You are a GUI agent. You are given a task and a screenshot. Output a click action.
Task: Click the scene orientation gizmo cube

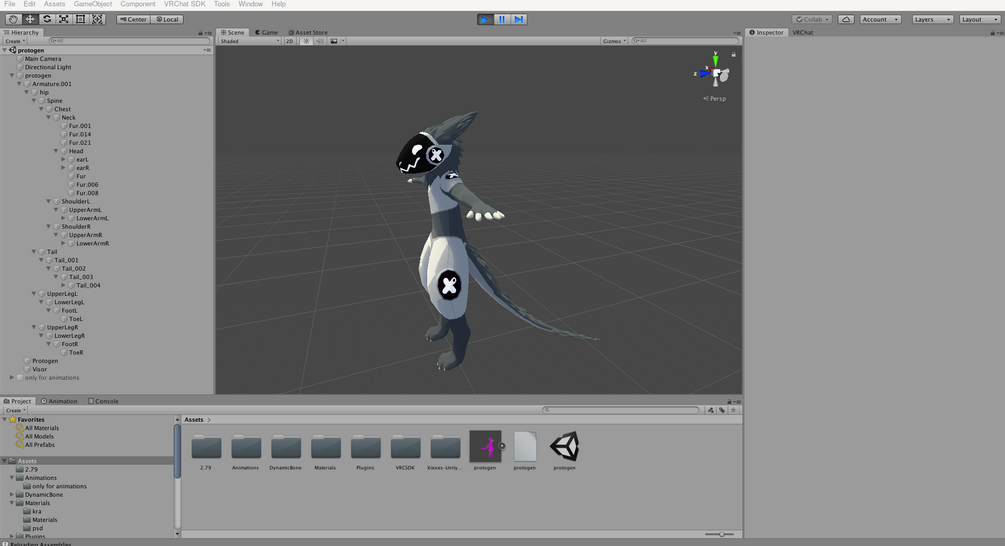click(716, 73)
